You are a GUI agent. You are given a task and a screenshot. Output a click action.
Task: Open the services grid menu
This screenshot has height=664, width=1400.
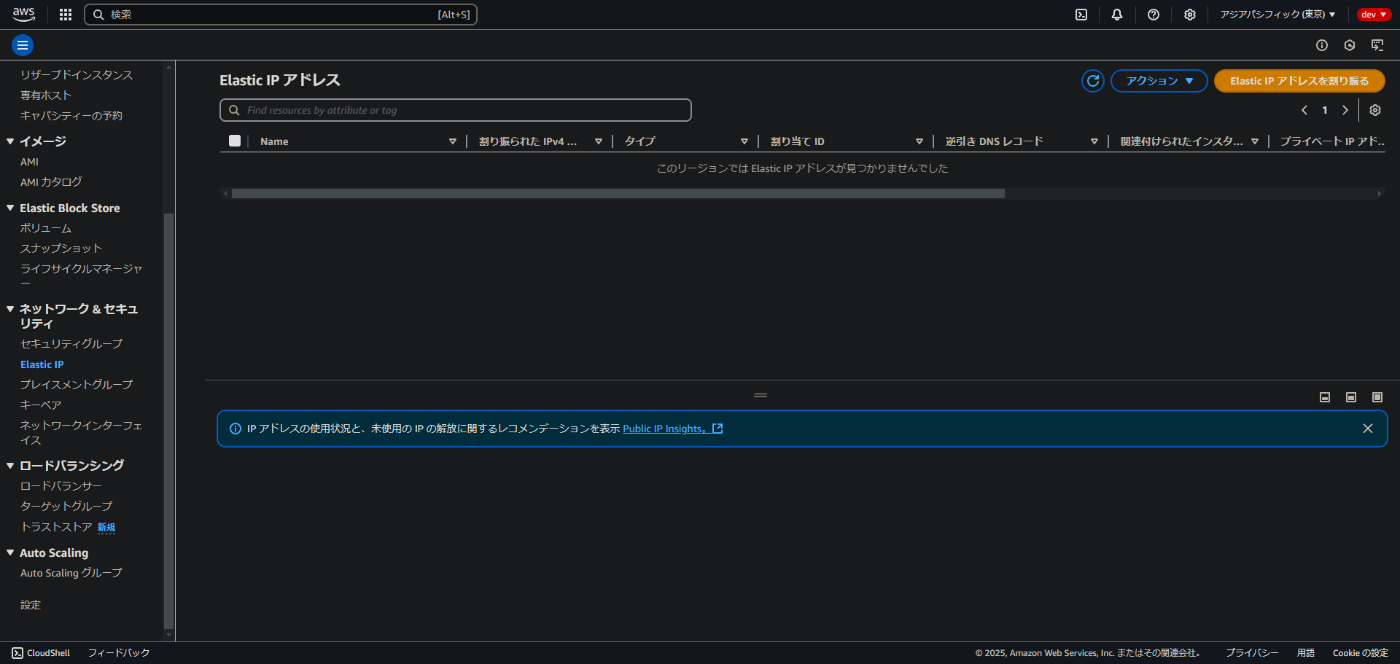66,15
